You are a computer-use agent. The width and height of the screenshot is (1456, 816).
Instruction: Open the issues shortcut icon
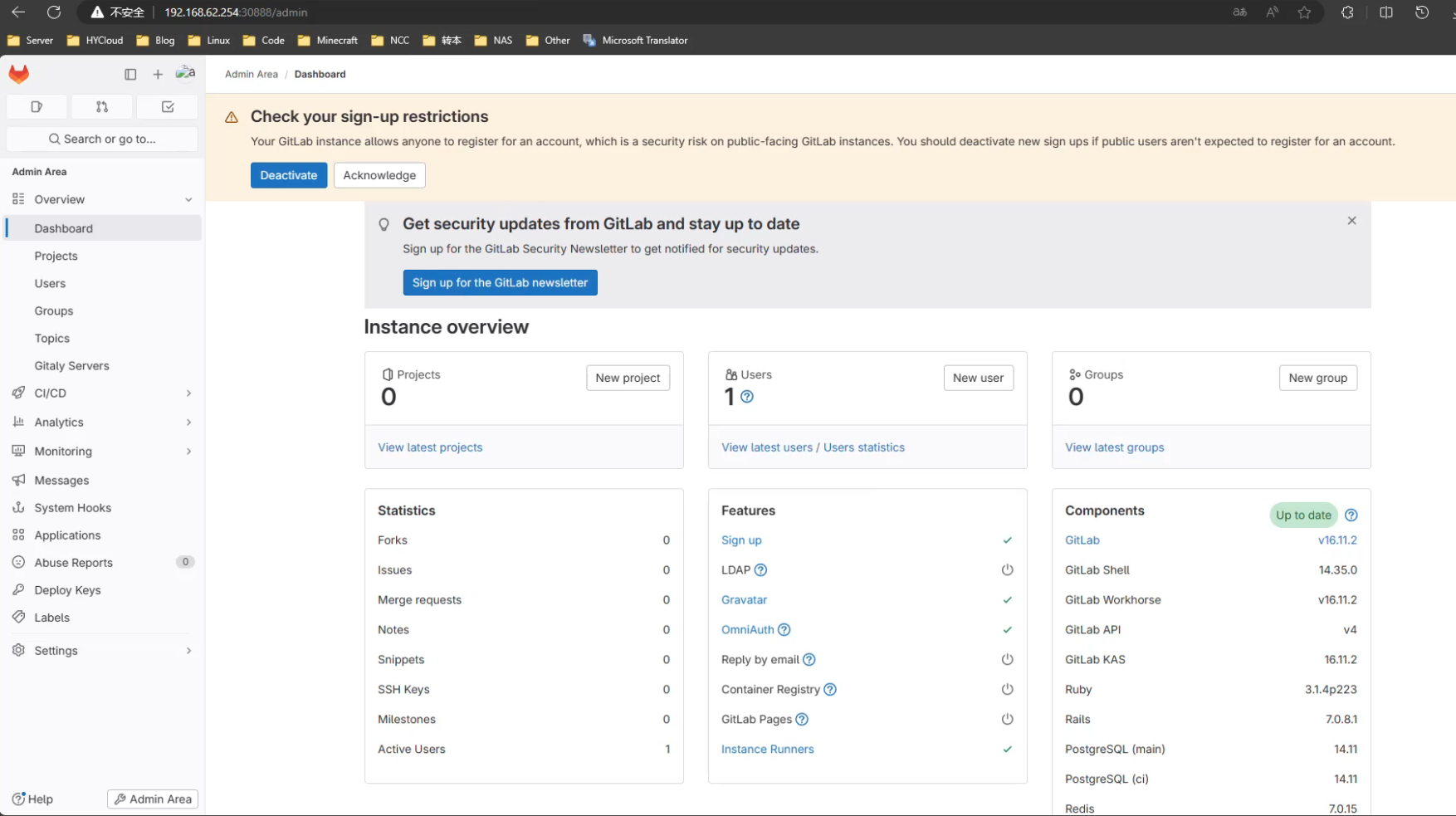37,106
